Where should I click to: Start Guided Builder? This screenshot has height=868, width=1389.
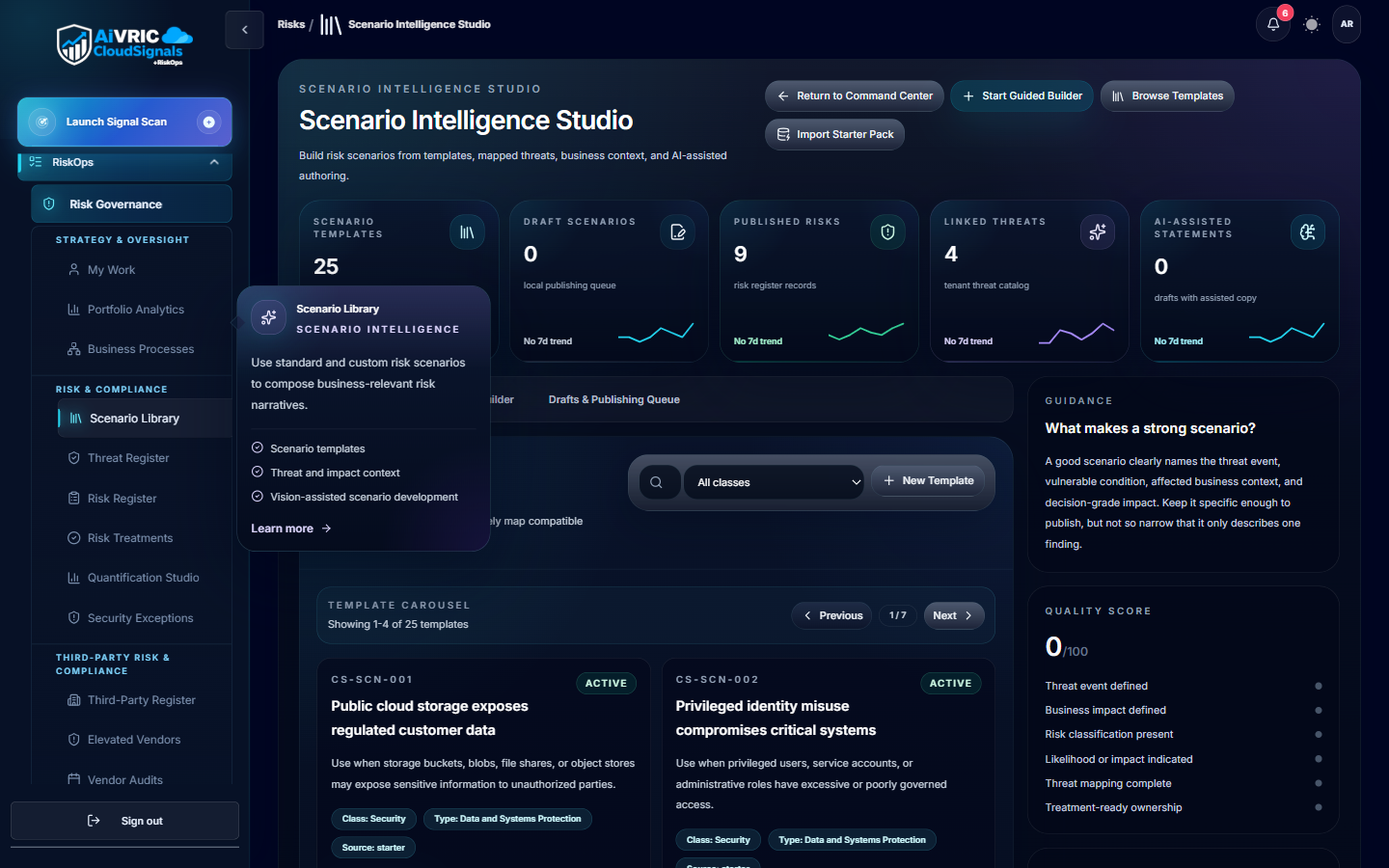(x=1021, y=95)
